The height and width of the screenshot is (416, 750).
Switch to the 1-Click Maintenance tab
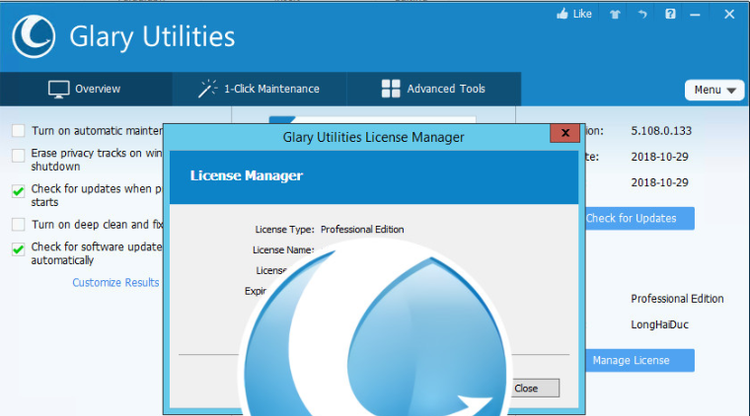coord(271,89)
